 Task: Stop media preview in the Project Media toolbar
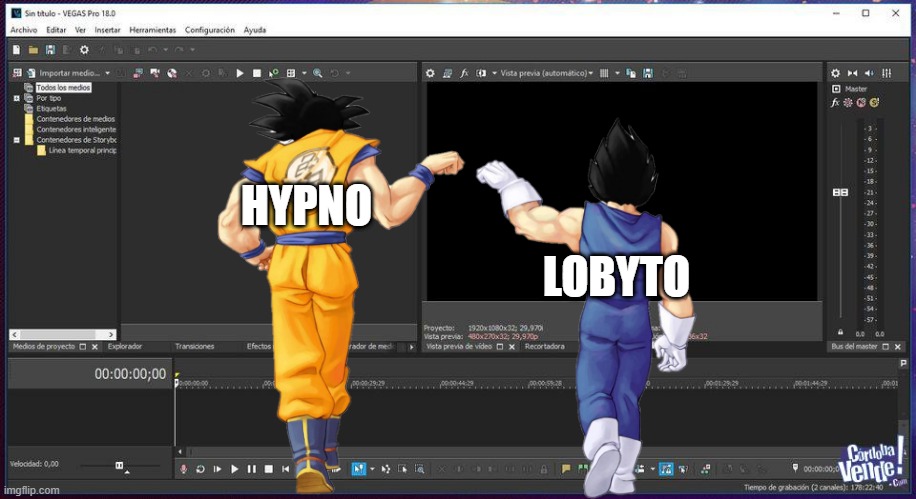coord(256,73)
